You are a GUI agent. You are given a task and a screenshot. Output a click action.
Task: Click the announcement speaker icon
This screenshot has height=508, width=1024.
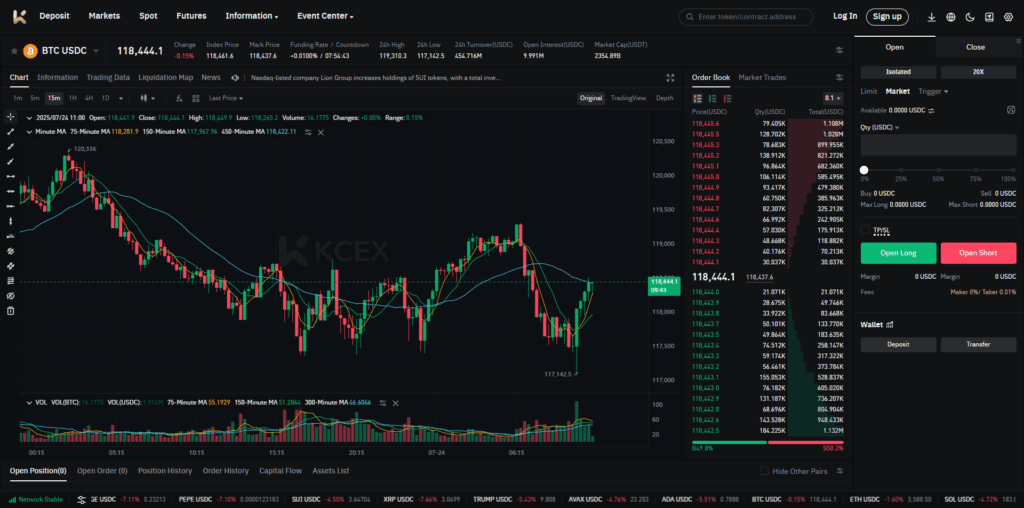235,78
